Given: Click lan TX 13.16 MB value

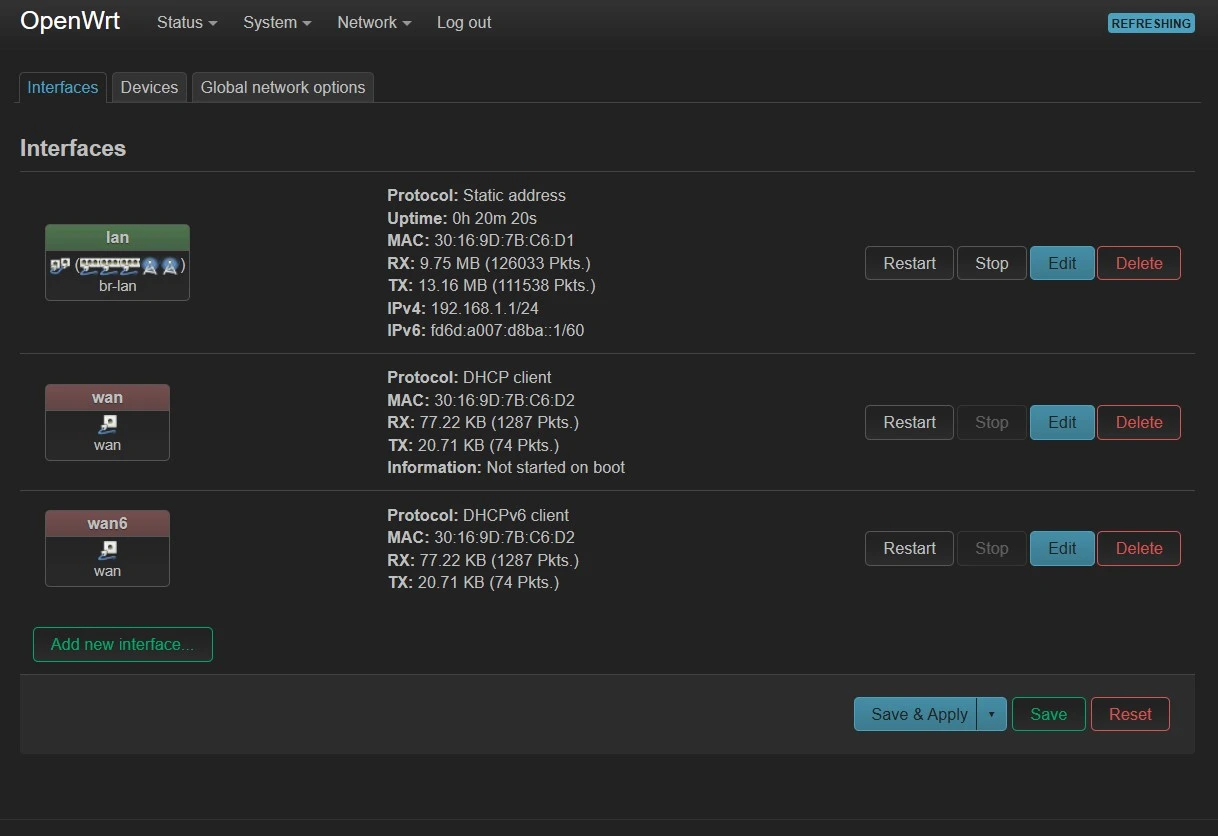Looking at the screenshot, I should click(507, 285).
